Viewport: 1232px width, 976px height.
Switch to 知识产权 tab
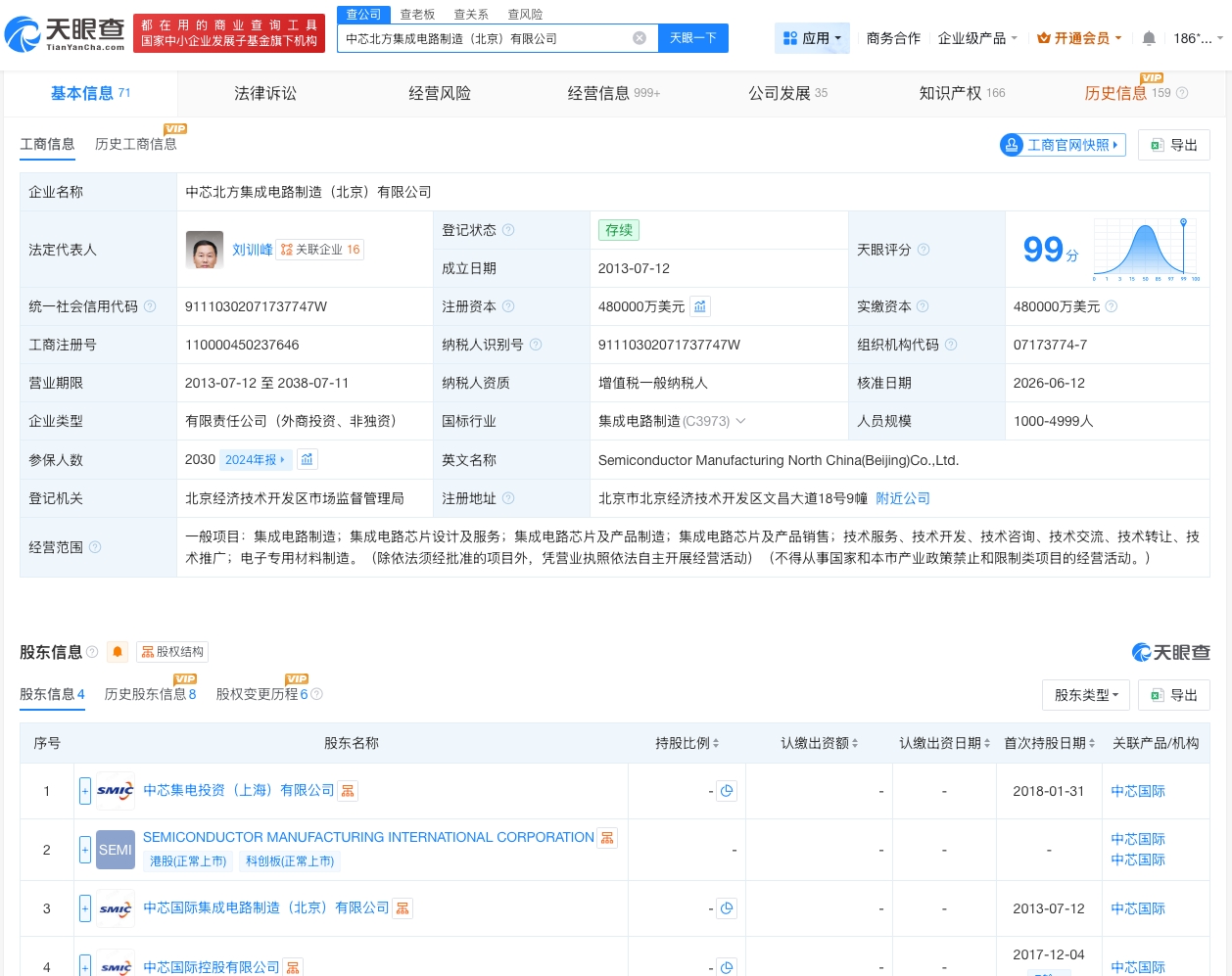[x=963, y=93]
